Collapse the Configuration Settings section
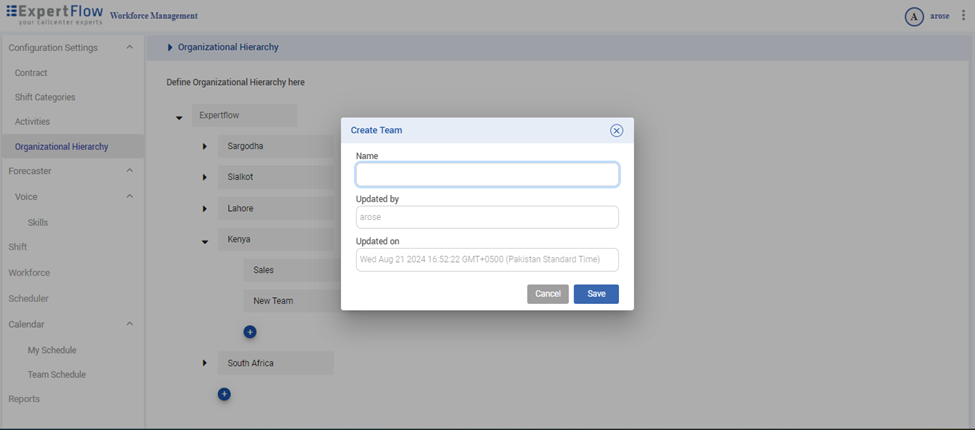Screen dimensions: 975x430 point(129,48)
